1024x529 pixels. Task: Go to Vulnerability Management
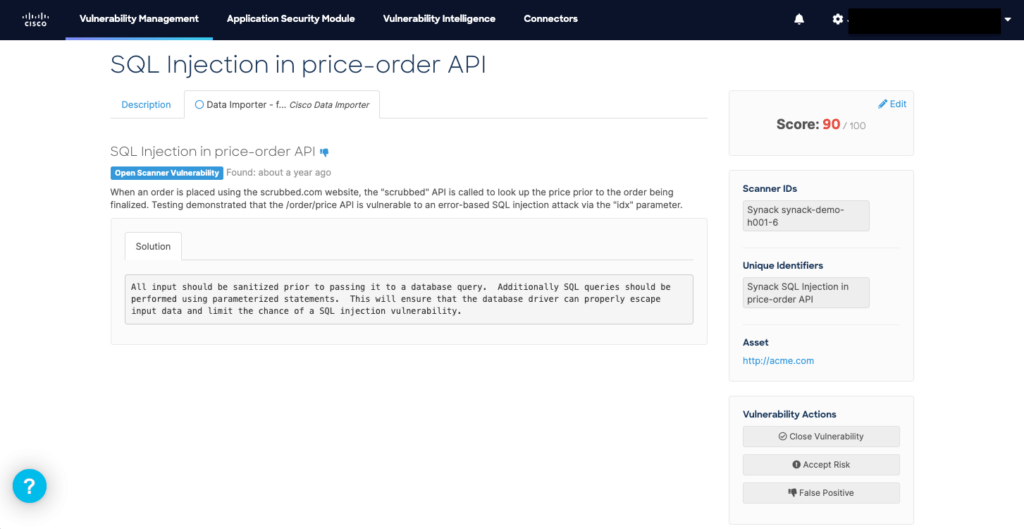139,19
